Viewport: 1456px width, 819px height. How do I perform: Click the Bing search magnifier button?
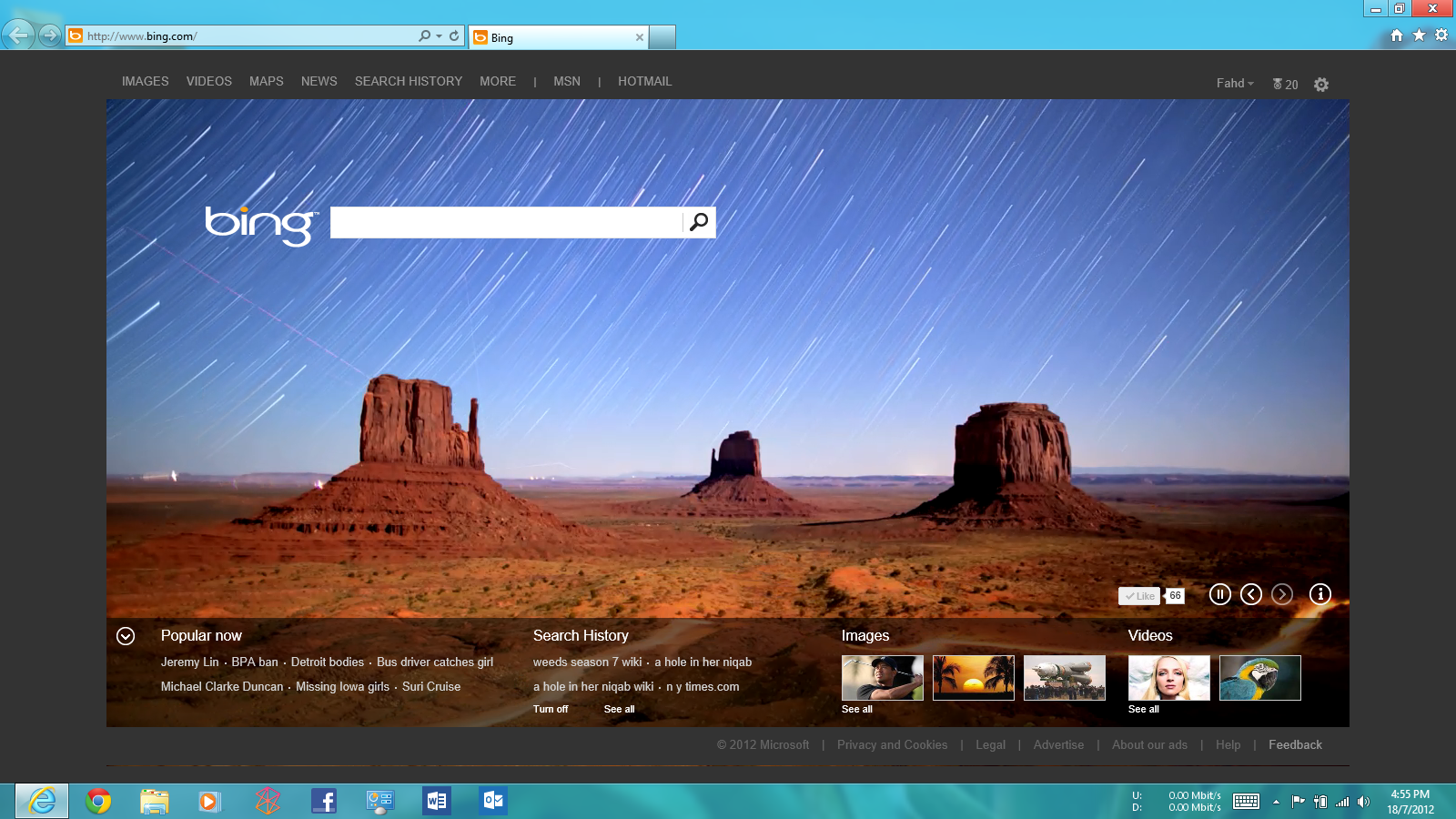[x=699, y=222]
